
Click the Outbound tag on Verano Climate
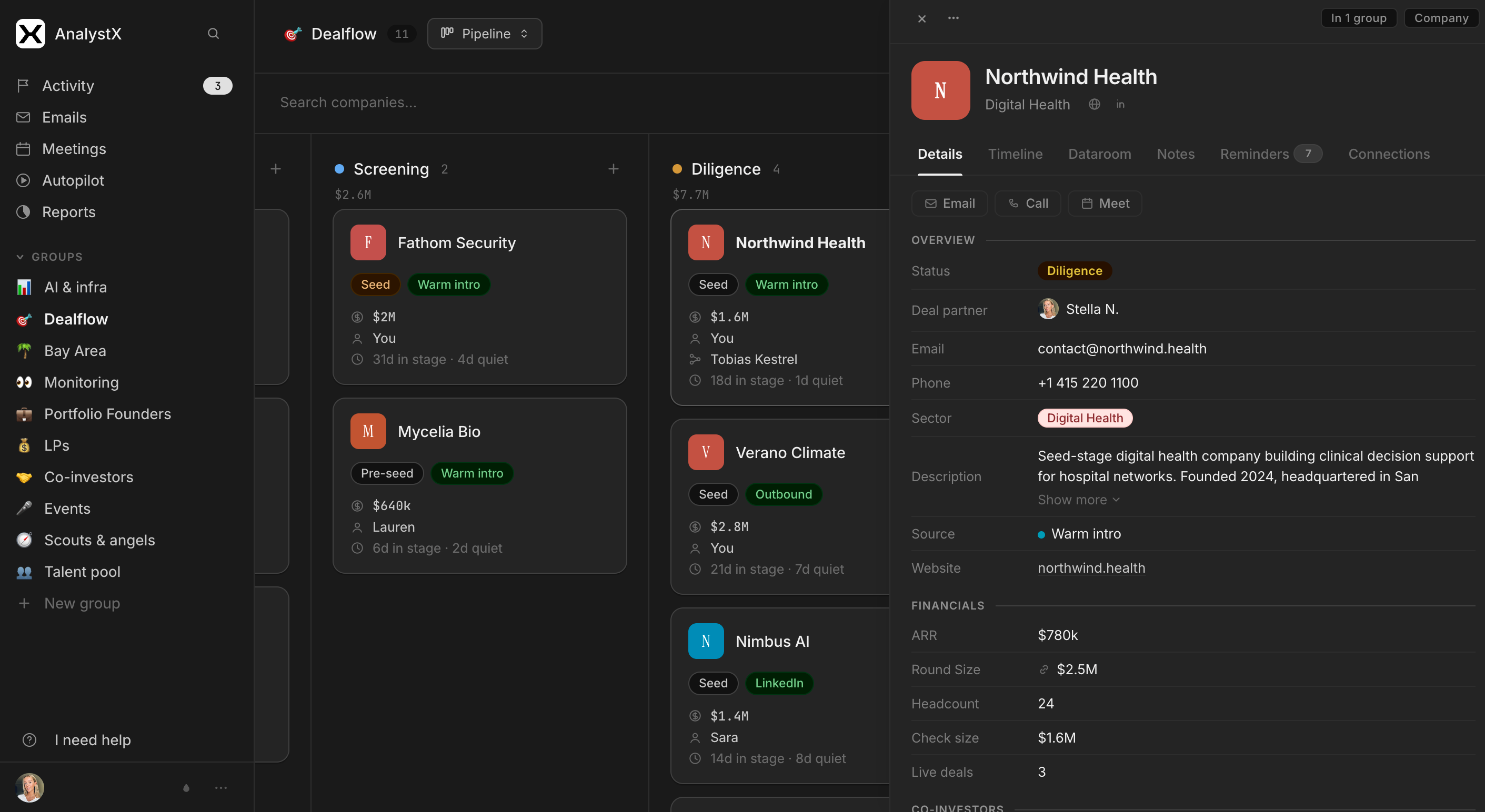pyautogui.click(x=784, y=494)
